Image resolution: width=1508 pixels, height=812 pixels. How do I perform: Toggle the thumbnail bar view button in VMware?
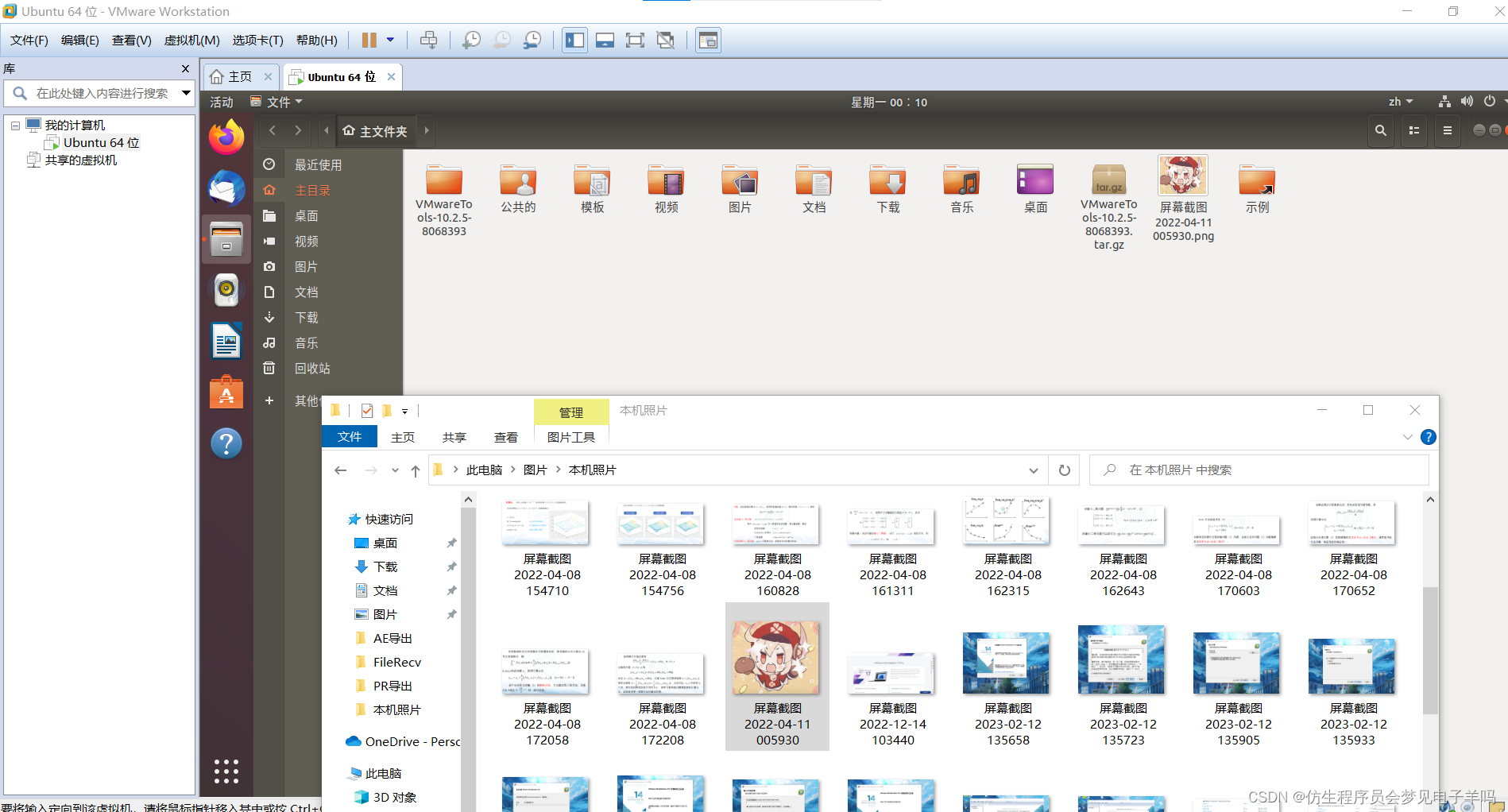(x=605, y=40)
